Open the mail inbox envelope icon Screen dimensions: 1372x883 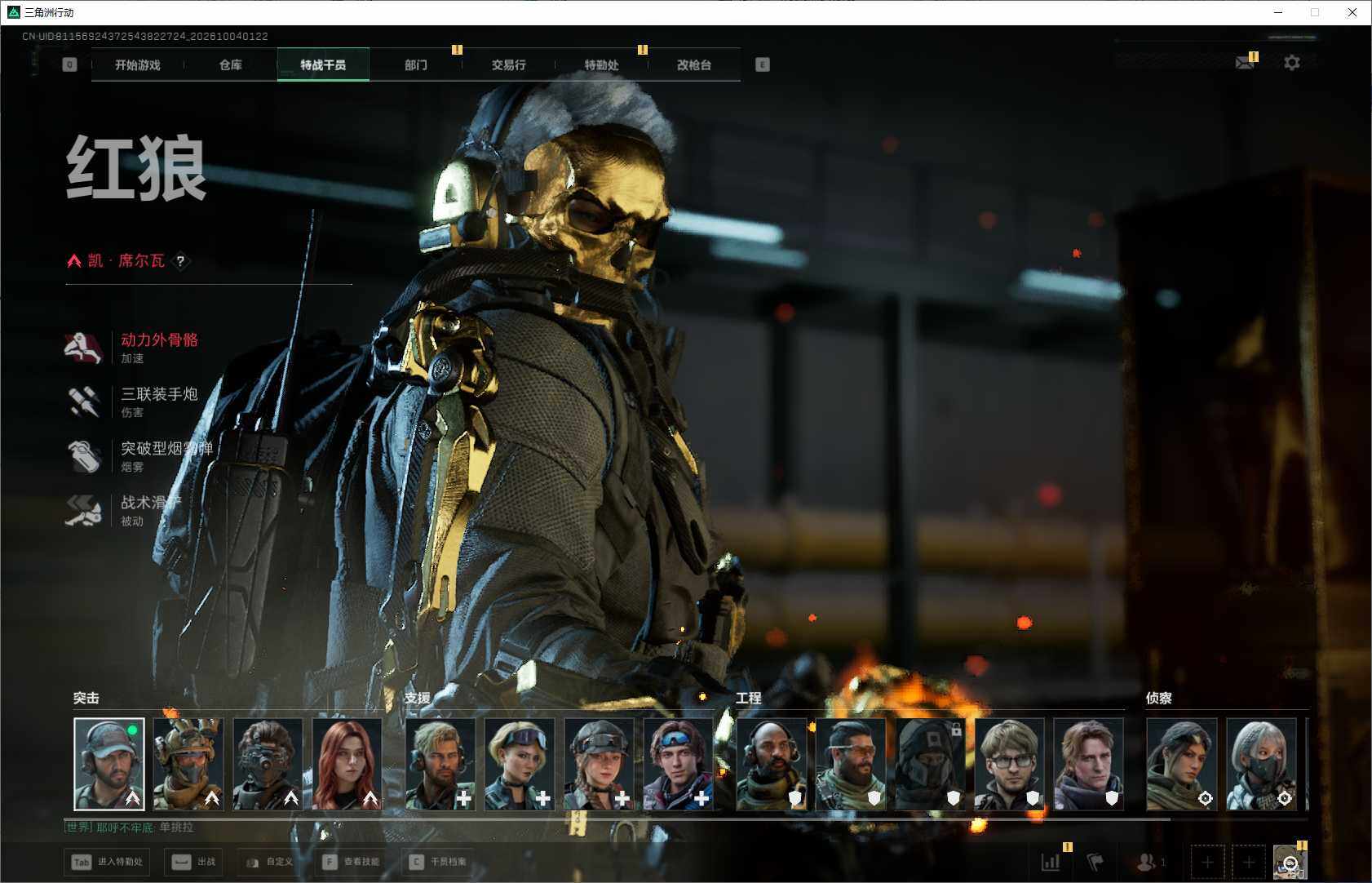click(1245, 63)
